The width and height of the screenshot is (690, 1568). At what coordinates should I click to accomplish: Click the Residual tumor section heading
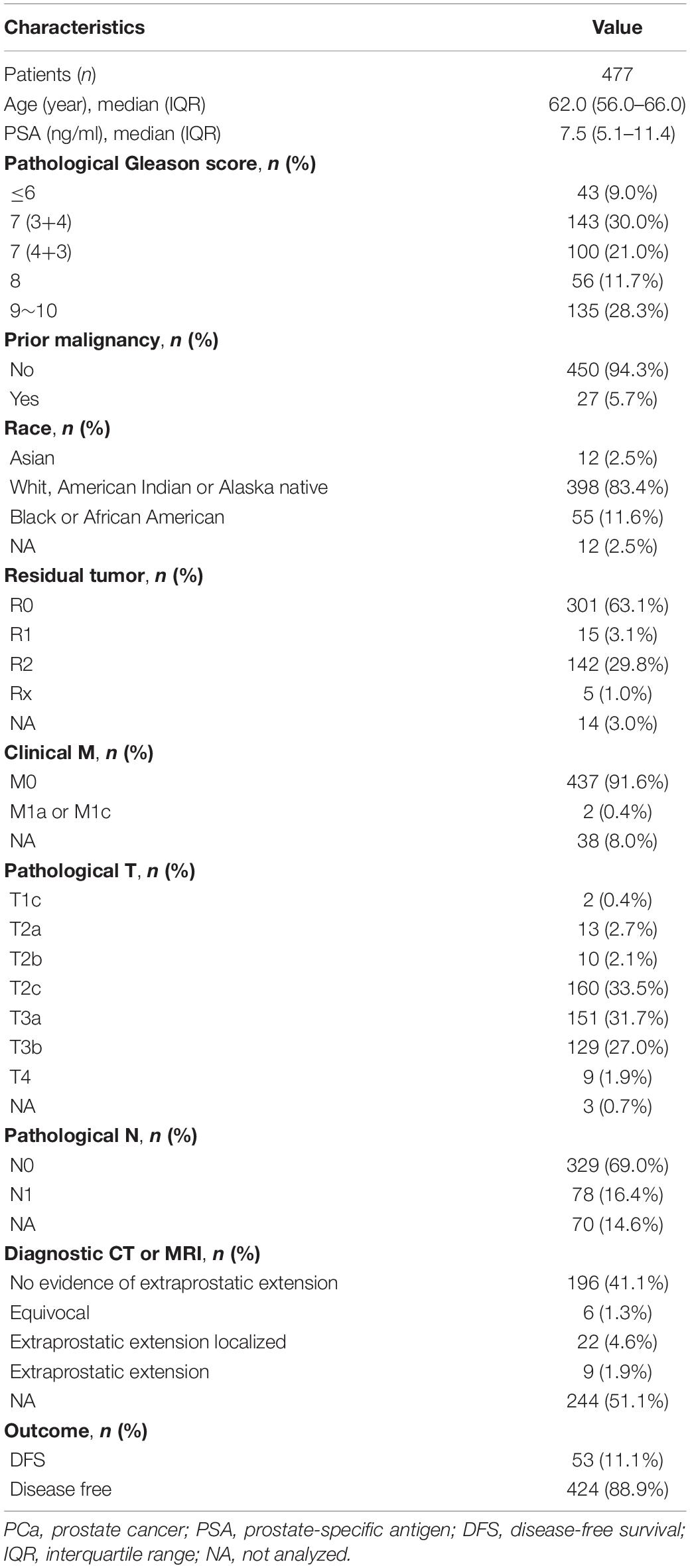103,575
